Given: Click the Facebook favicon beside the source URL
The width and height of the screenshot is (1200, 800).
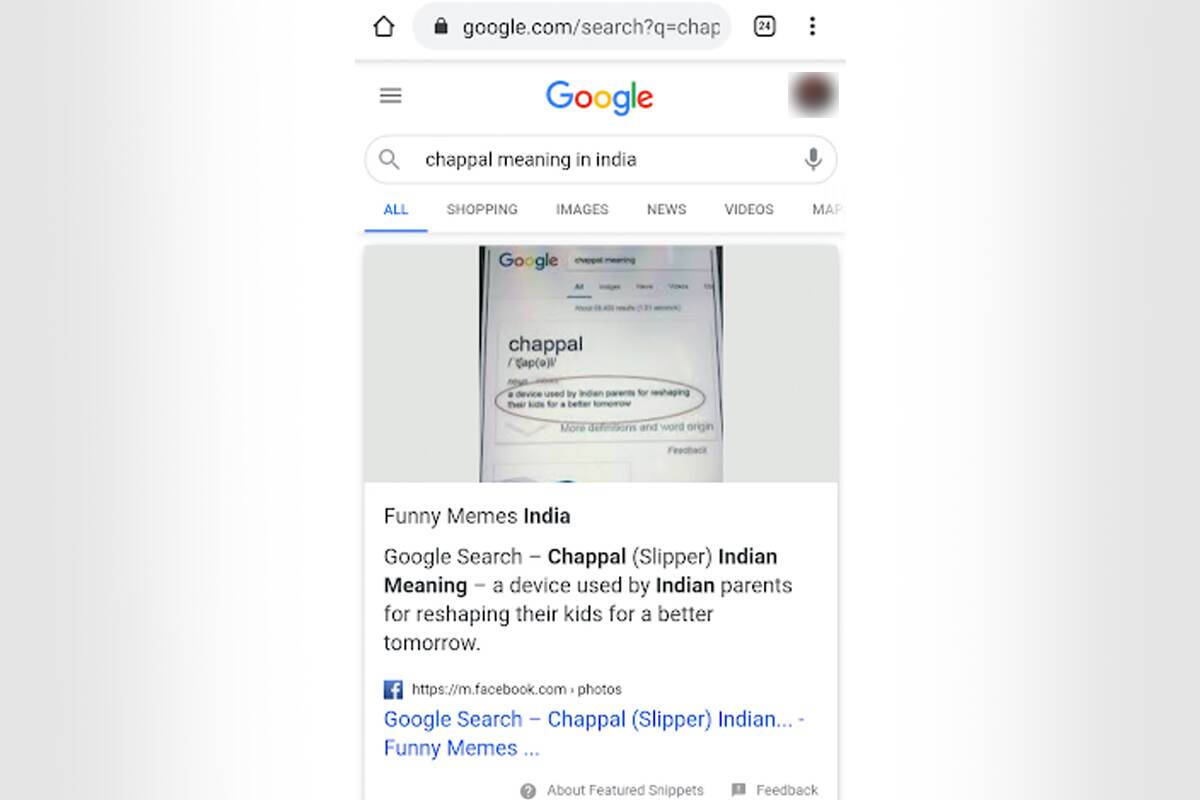Looking at the screenshot, I should tap(393, 689).
